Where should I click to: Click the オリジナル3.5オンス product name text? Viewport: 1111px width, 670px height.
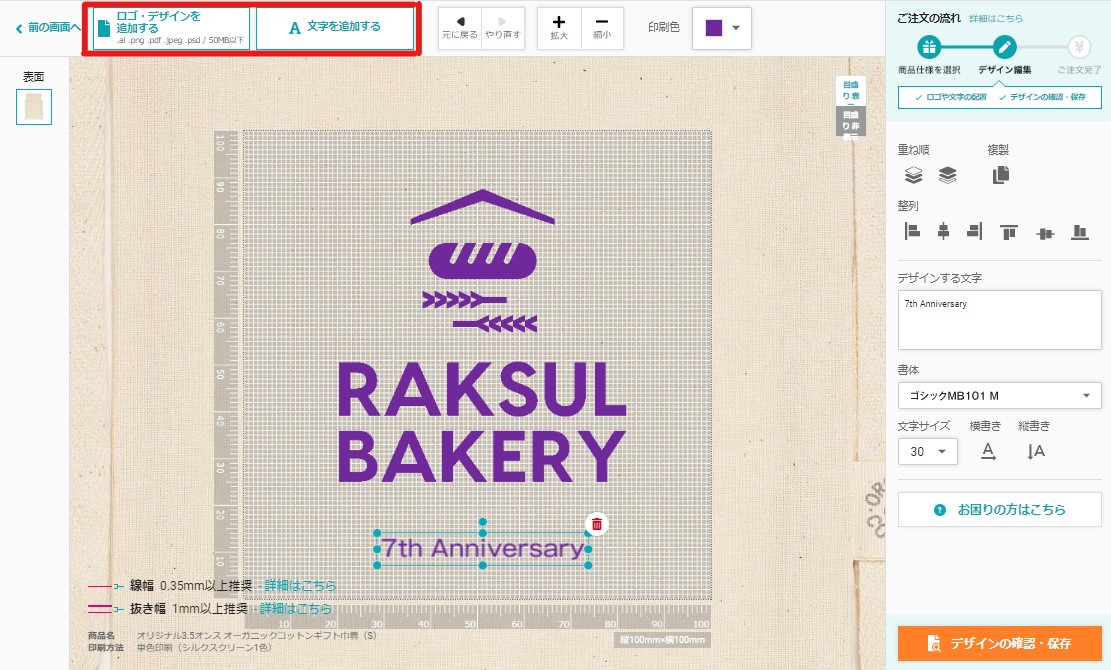point(256,635)
